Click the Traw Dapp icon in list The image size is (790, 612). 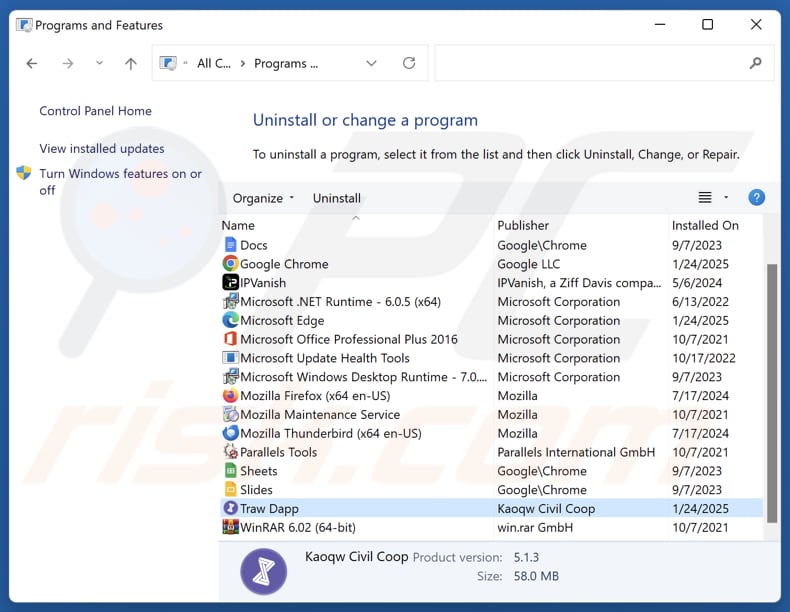[230, 508]
